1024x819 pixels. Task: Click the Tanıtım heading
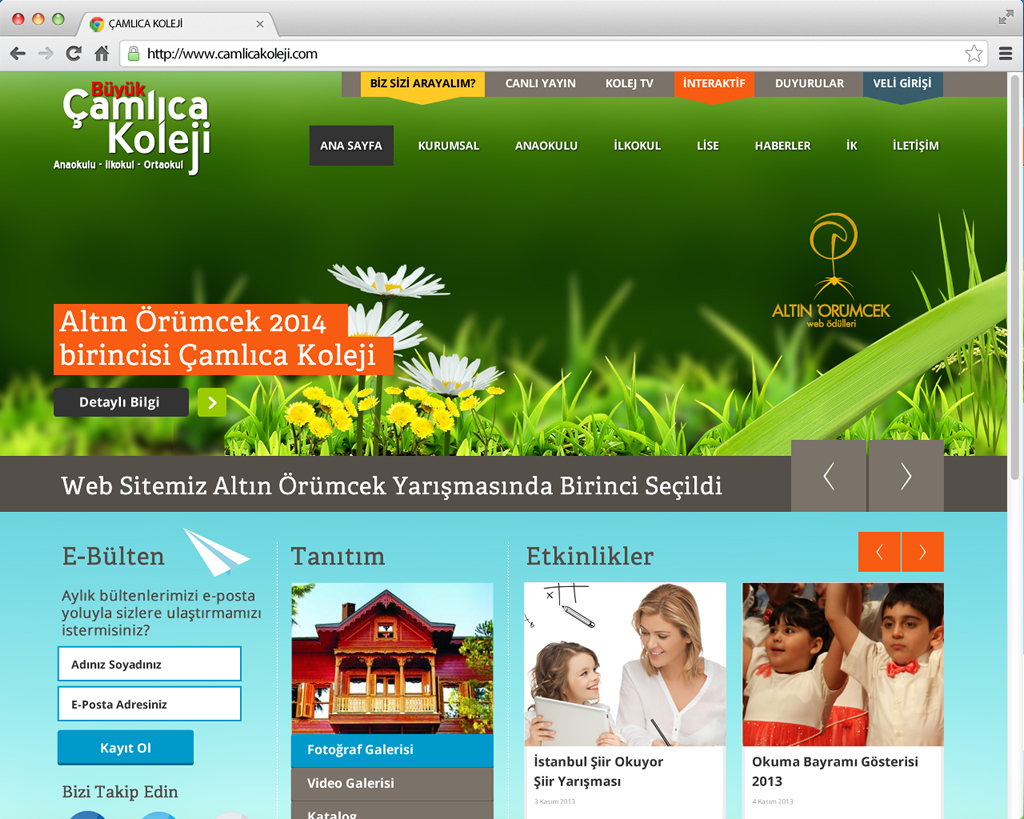coord(338,556)
